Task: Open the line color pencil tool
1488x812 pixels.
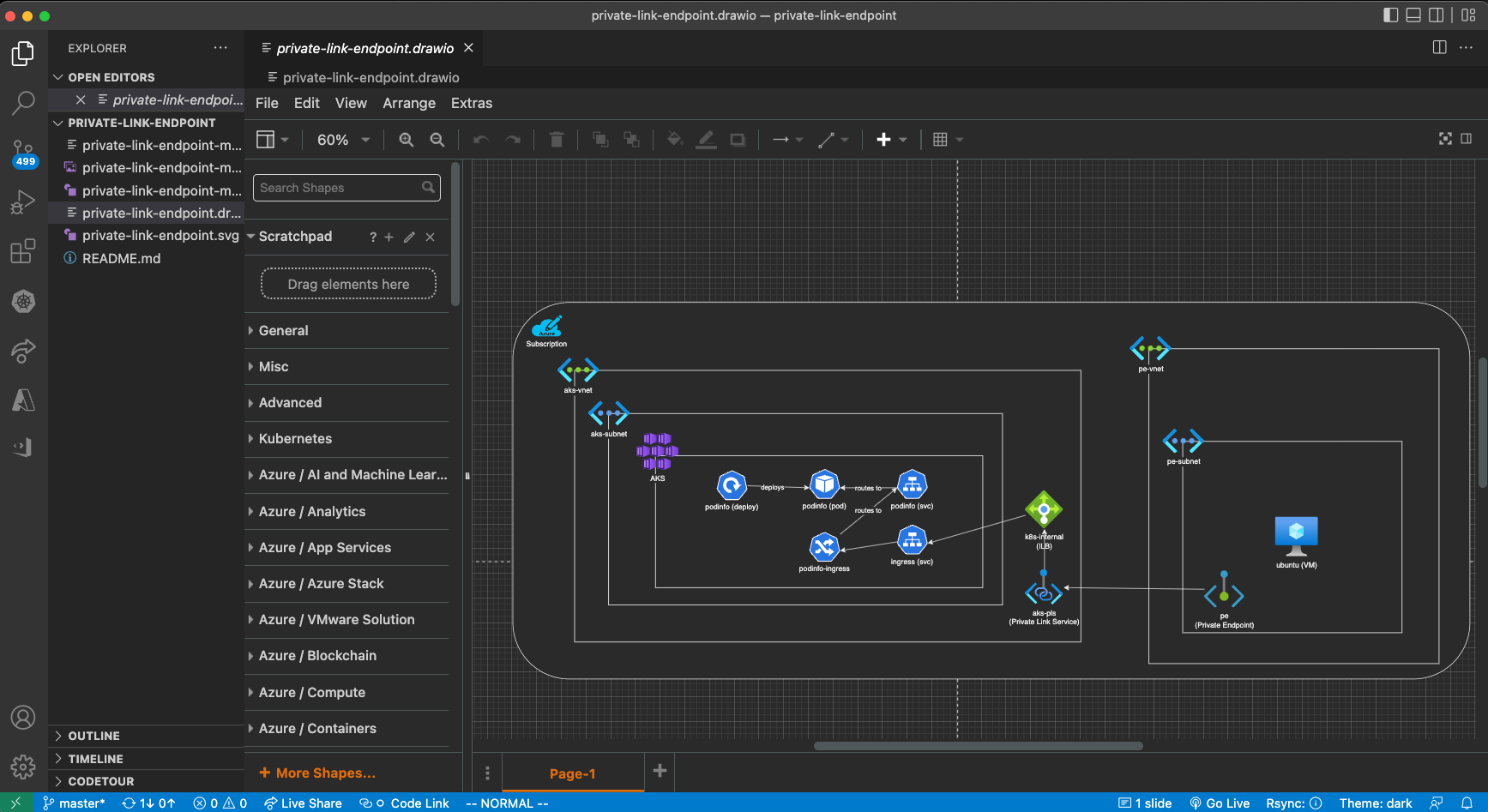Action: click(706, 139)
